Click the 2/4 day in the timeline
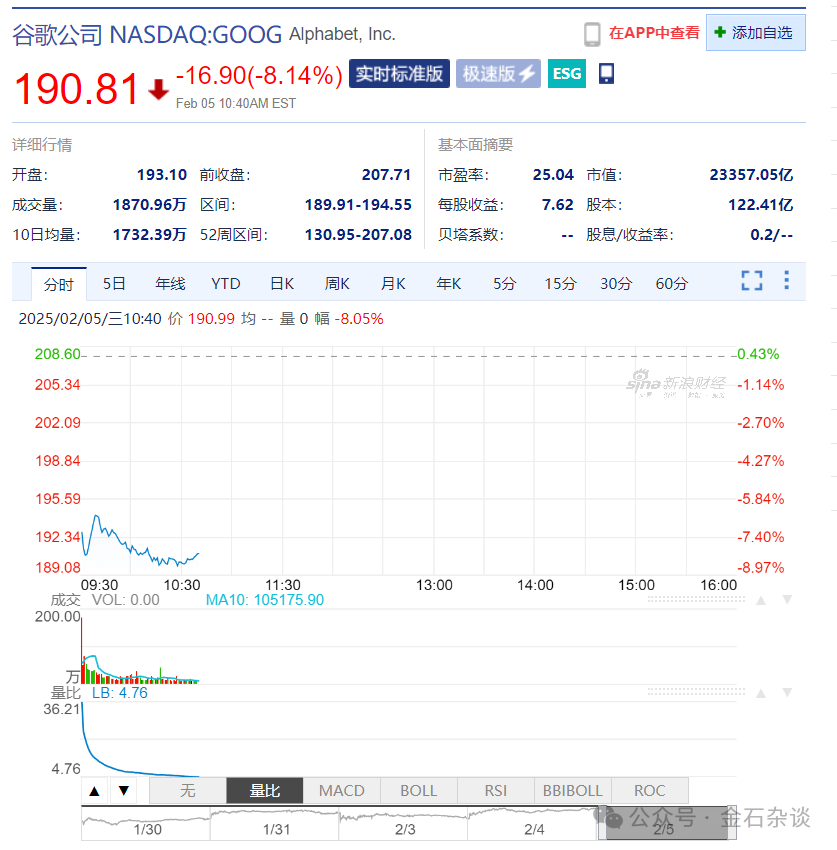Screen dimensions: 837x850 tap(532, 823)
